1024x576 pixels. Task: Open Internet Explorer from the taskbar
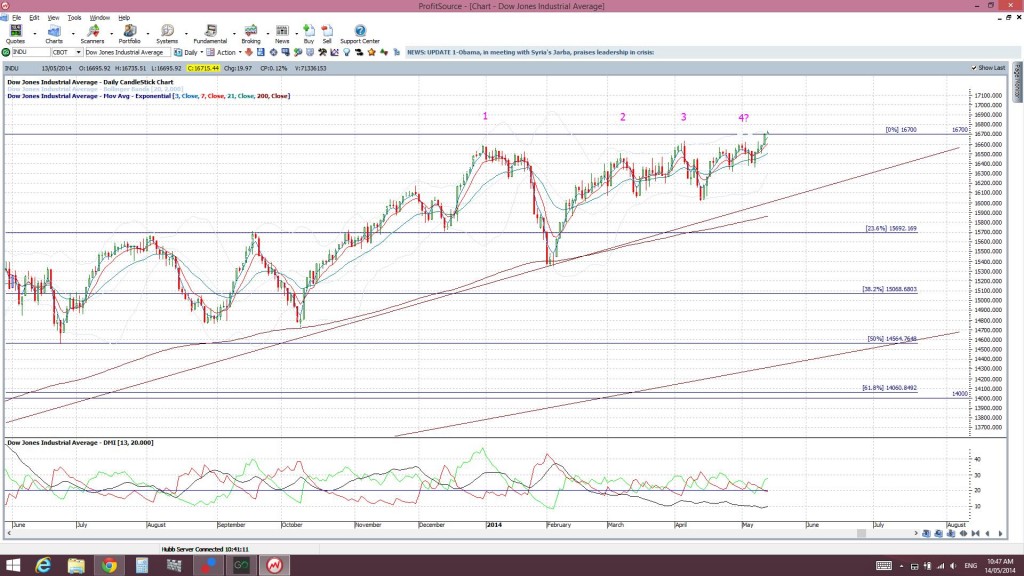coord(43,565)
